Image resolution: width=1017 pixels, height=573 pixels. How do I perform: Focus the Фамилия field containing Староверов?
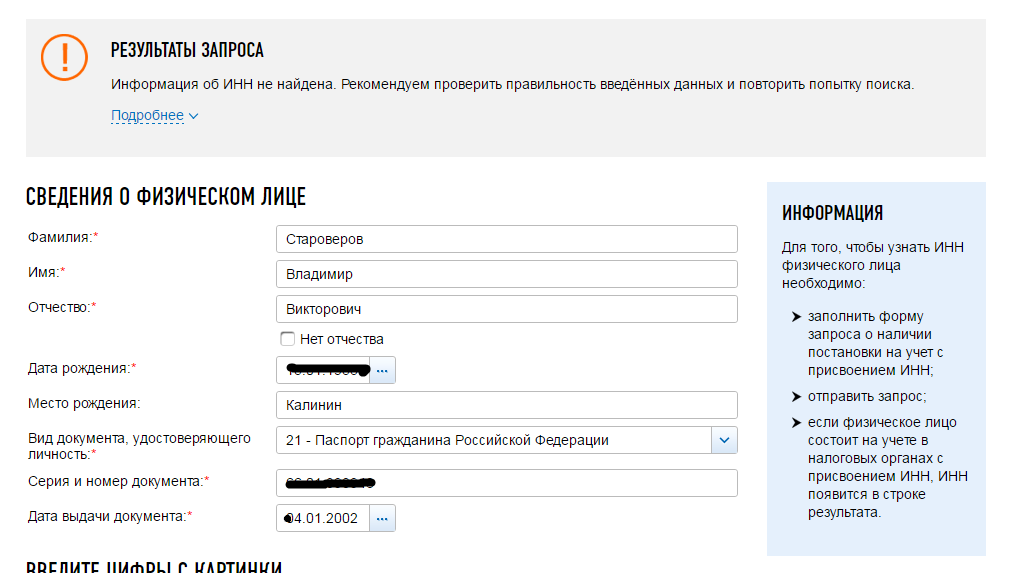(x=506, y=239)
